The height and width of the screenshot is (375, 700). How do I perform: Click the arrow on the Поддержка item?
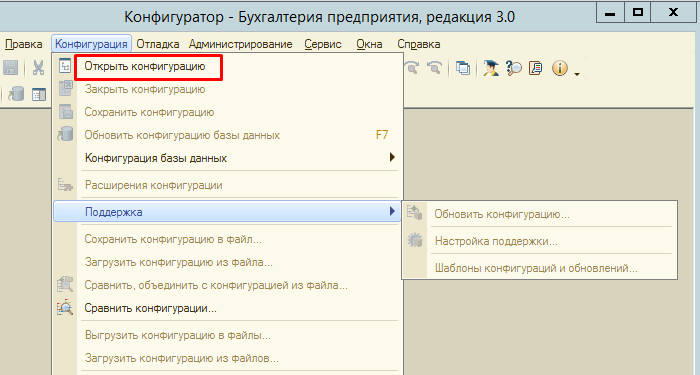click(392, 211)
